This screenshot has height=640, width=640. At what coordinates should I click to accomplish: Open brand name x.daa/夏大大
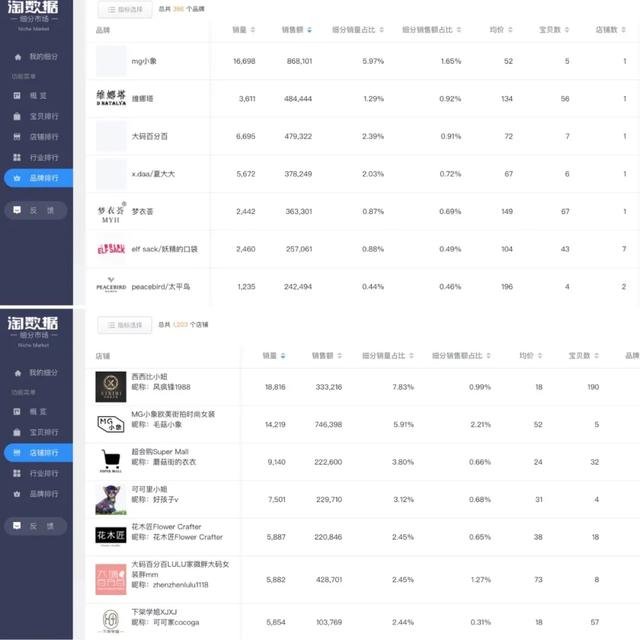(x=153, y=174)
